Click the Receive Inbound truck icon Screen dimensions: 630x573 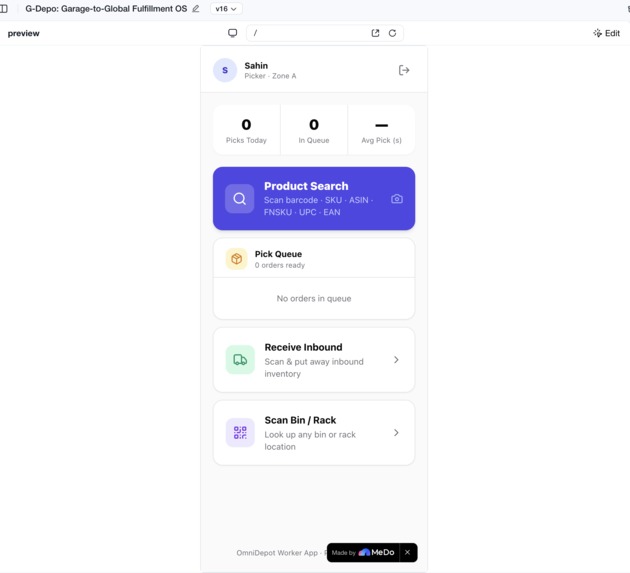tap(240, 360)
